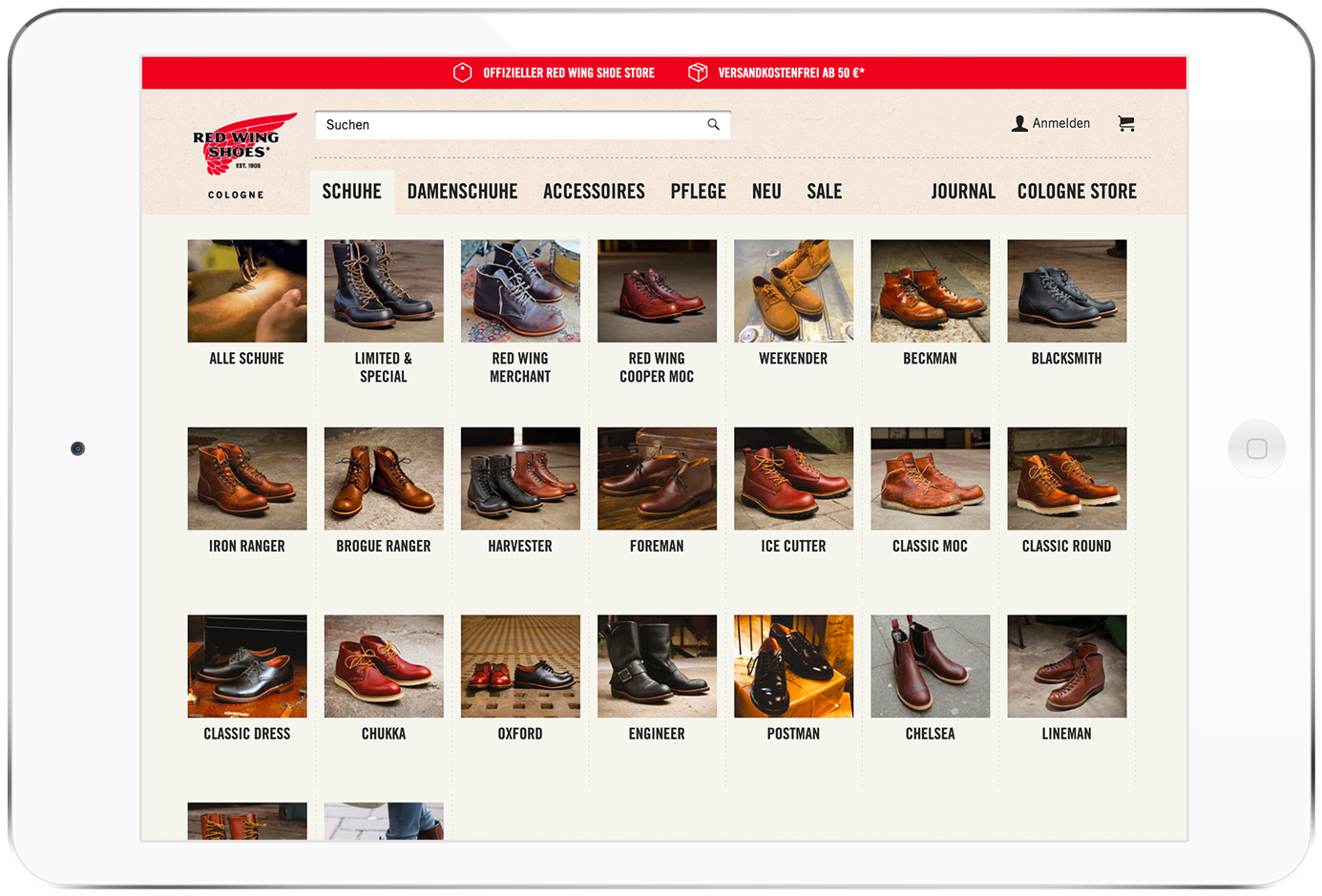Open the Blacksmith boot thumbnail
1322x896 pixels.
[x=1066, y=291]
